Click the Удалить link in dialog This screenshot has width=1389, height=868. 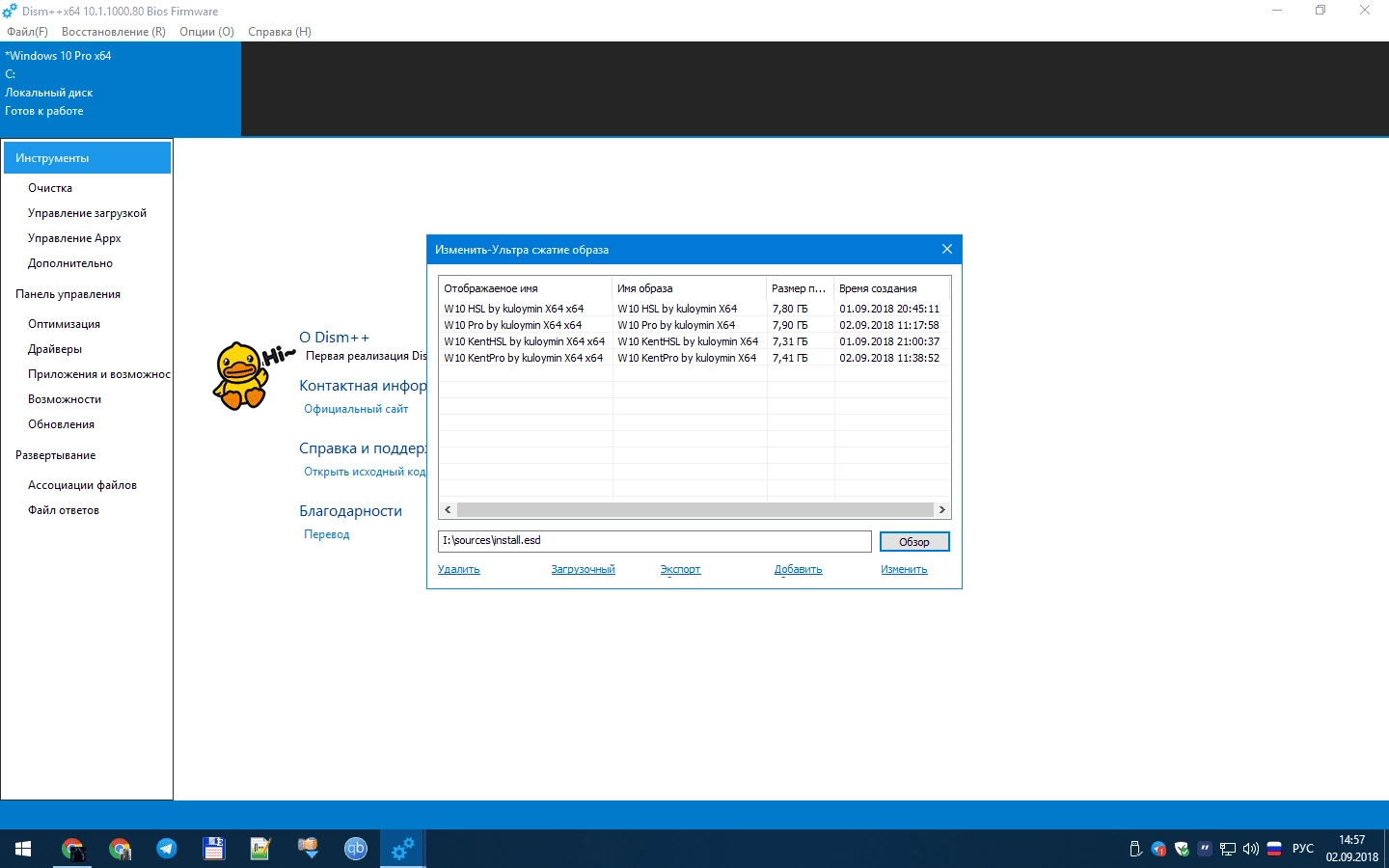point(459,569)
